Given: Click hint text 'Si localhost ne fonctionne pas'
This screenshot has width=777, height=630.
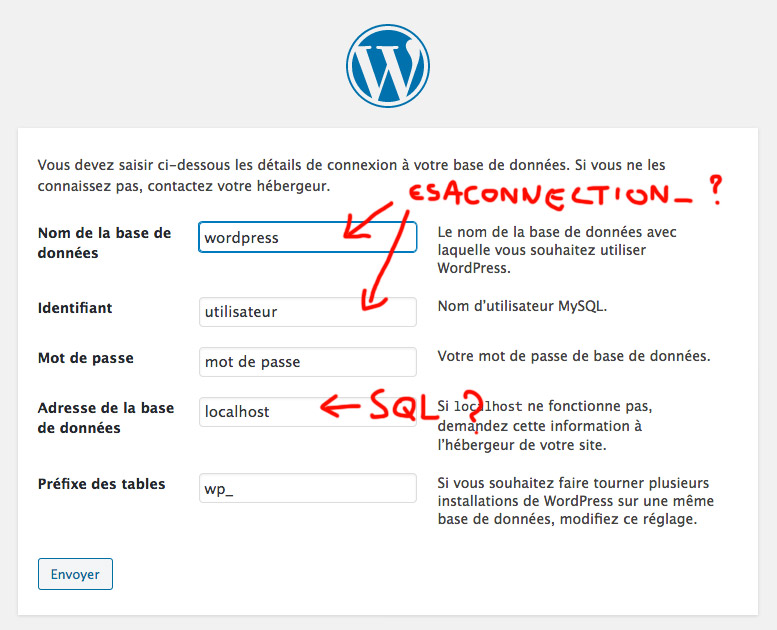Looking at the screenshot, I should click(545, 426).
